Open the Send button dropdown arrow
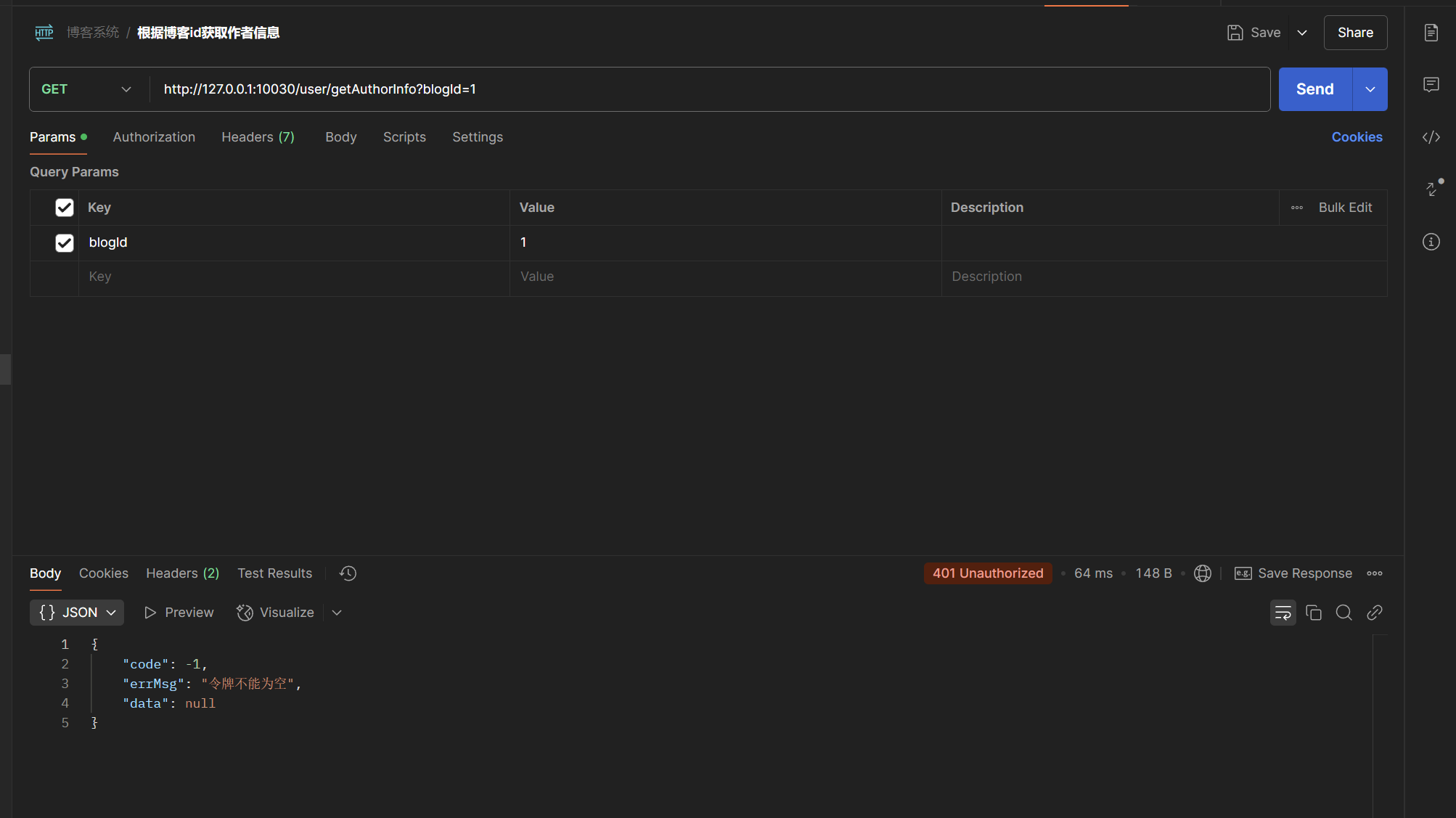1456x818 pixels. pos(1370,89)
